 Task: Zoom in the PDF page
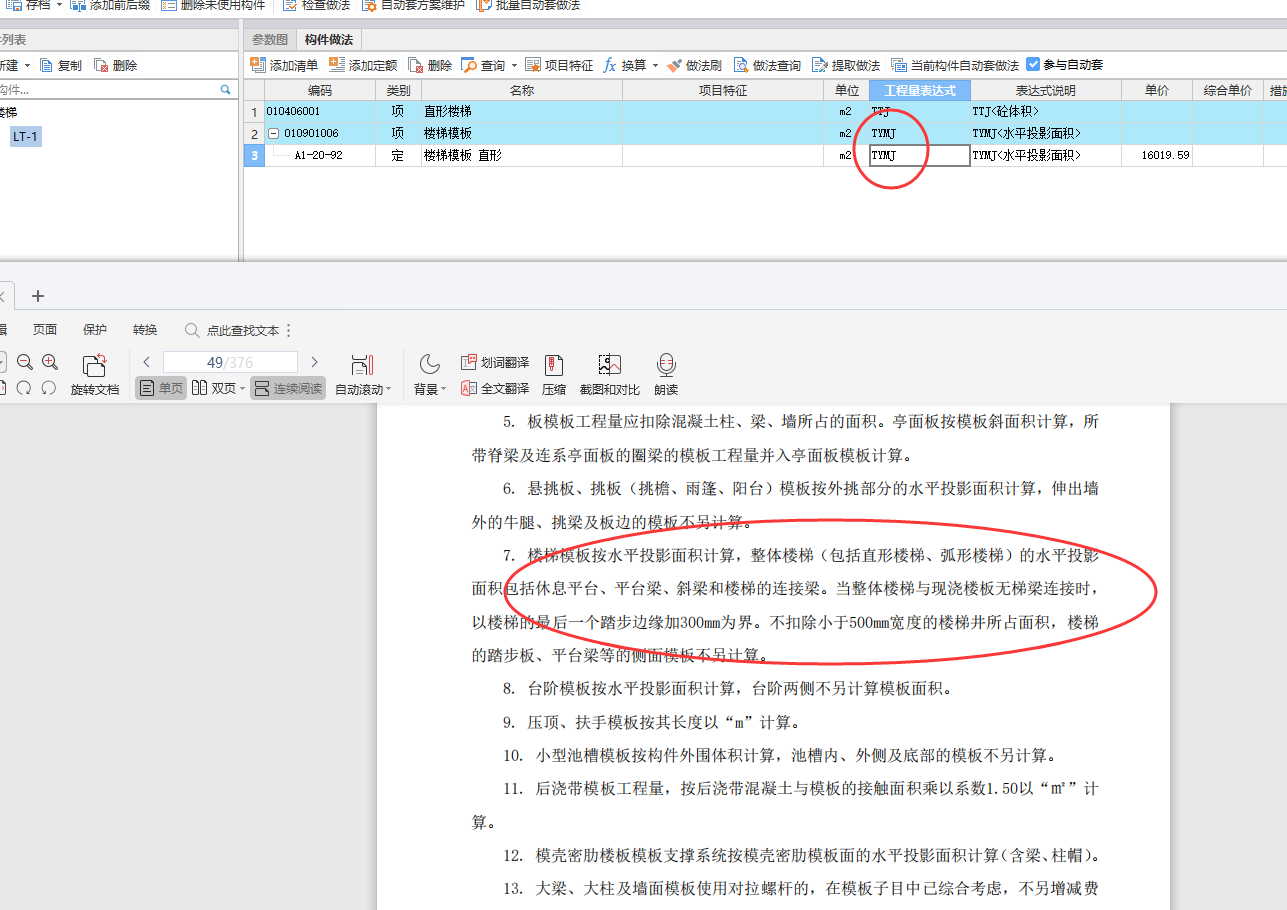coord(49,362)
